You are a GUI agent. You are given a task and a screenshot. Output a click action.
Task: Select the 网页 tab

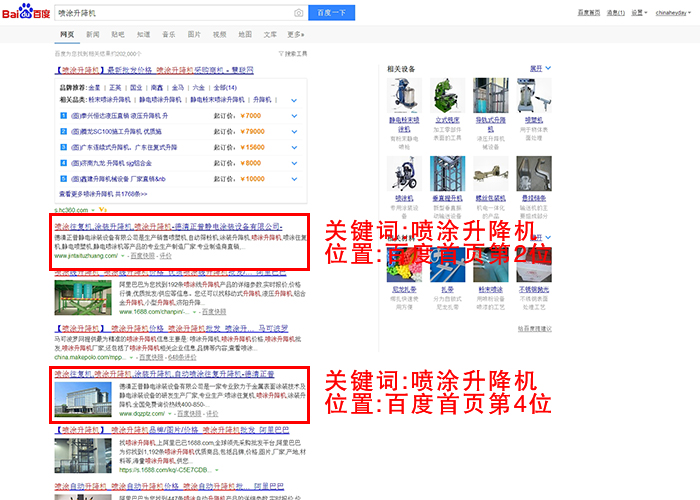(67, 34)
